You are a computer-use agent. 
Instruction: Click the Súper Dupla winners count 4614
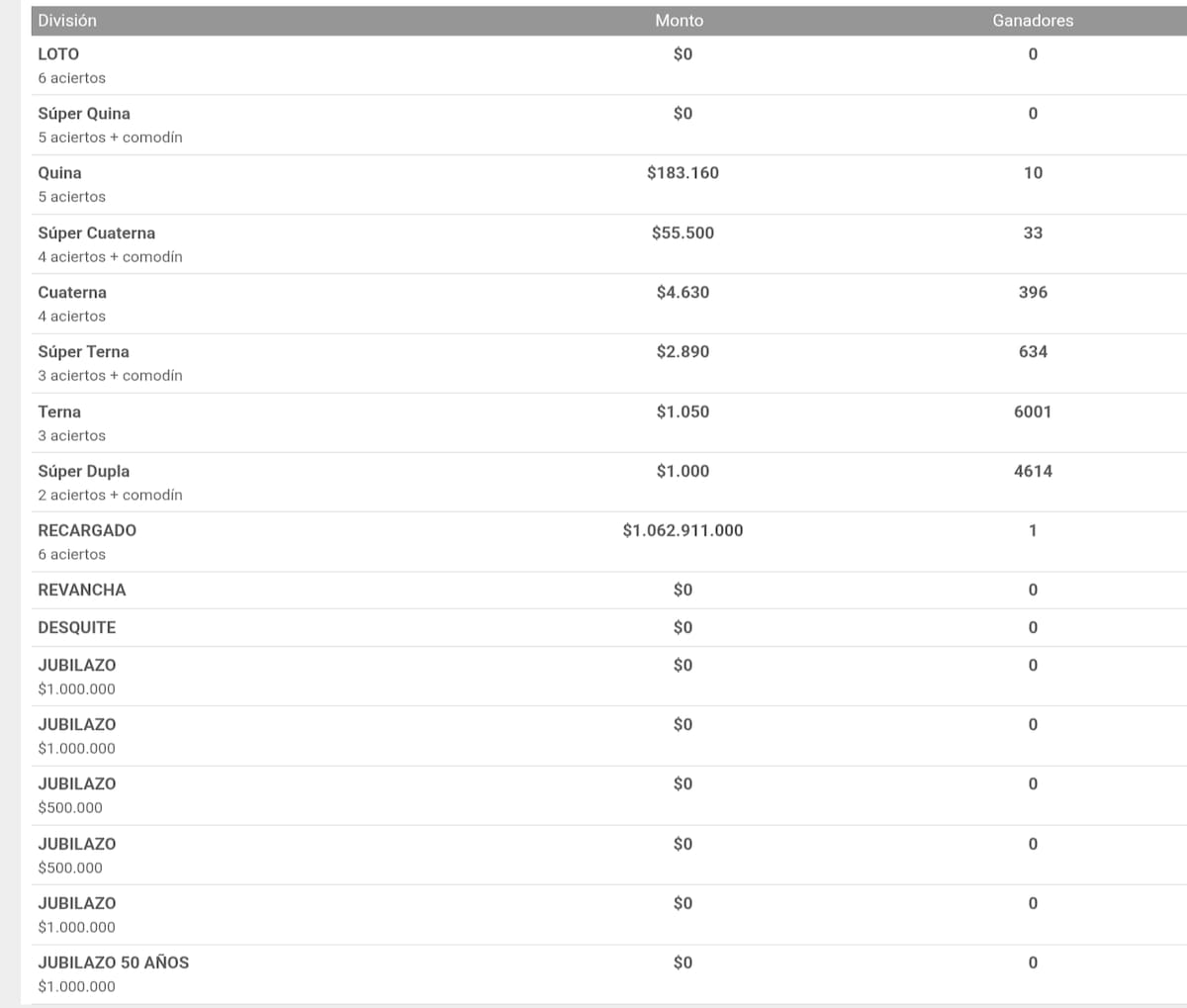1033,471
